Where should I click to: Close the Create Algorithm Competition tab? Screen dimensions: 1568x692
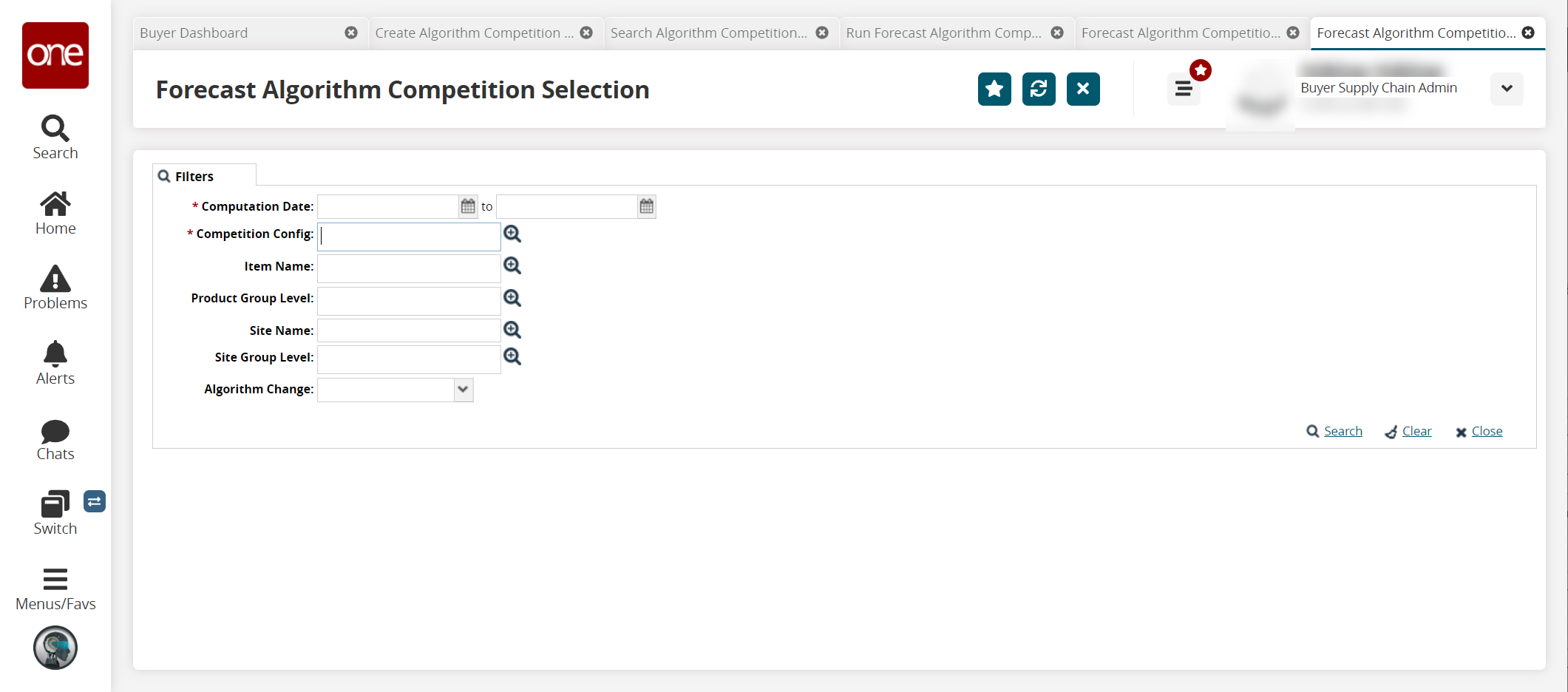pos(586,33)
